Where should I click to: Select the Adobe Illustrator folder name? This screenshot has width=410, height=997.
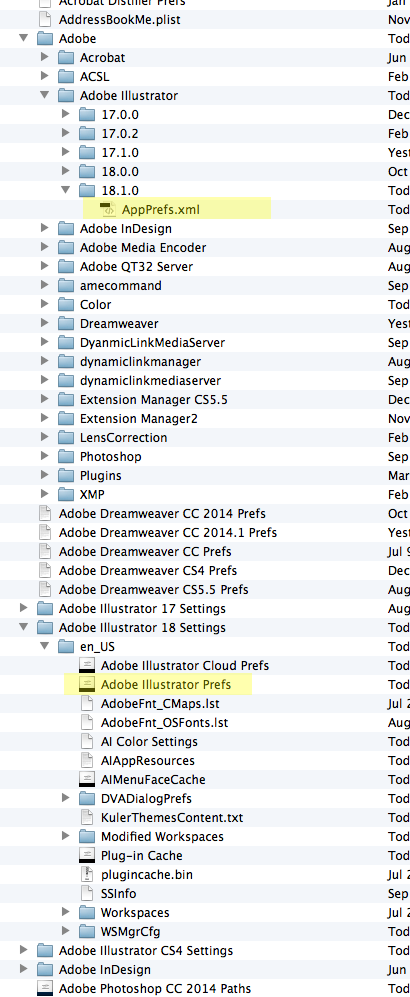tap(129, 95)
